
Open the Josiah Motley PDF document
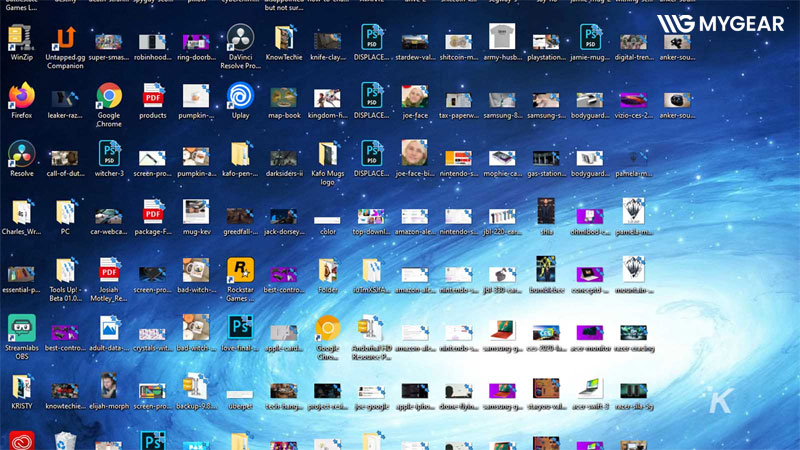coord(109,270)
